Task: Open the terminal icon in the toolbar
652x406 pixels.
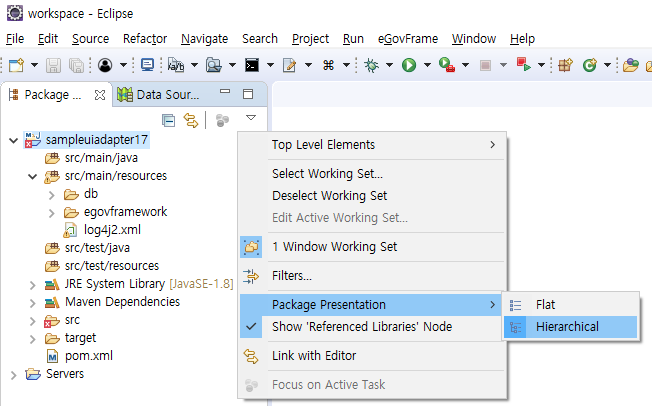Action: [253, 65]
